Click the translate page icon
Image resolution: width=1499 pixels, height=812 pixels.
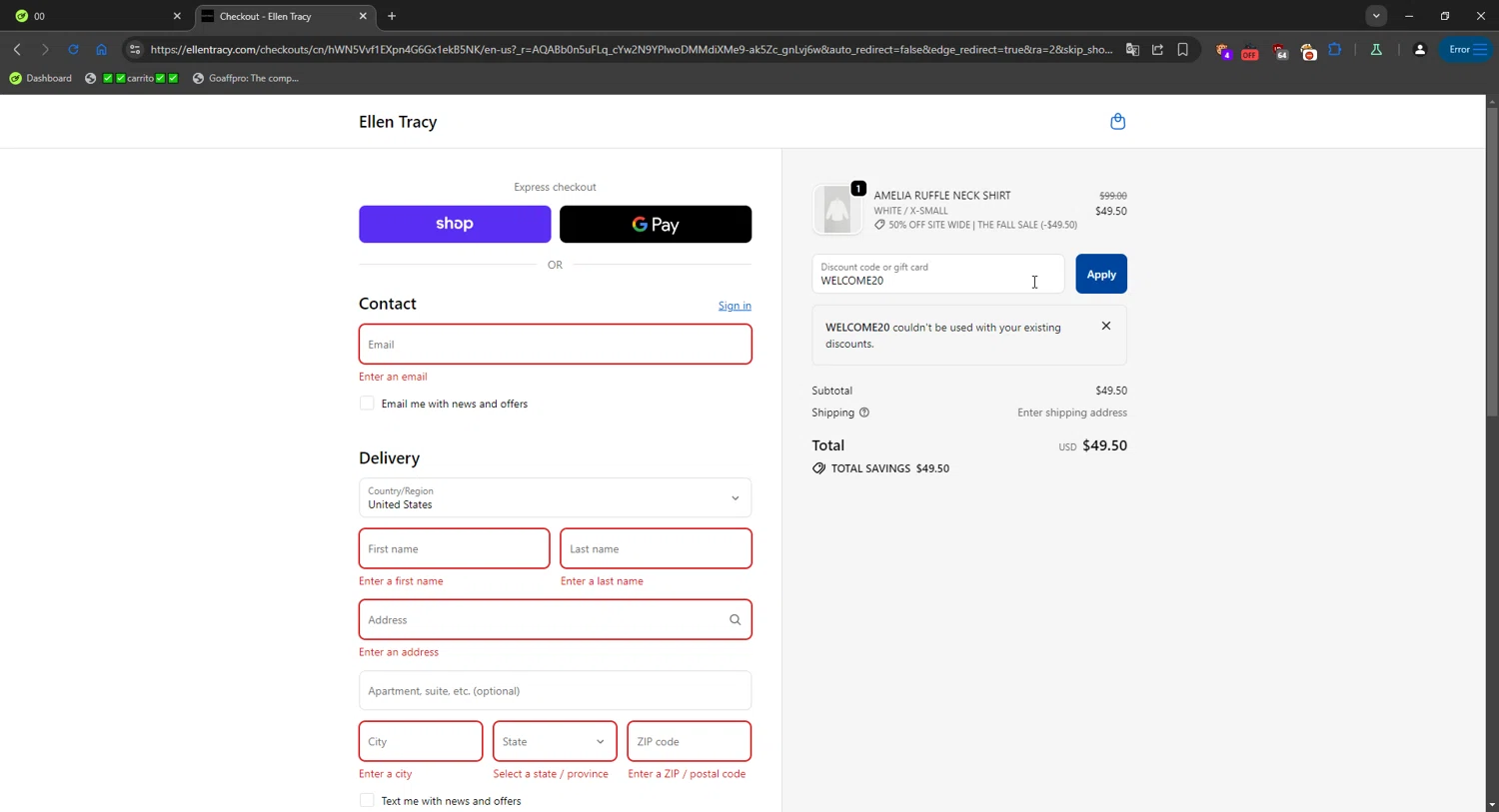[x=1132, y=49]
